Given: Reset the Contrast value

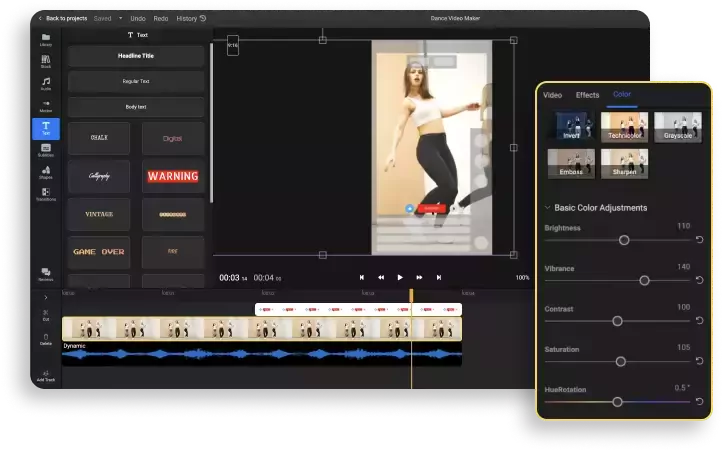Looking at the screenshot, I should [x=699, y=320].
